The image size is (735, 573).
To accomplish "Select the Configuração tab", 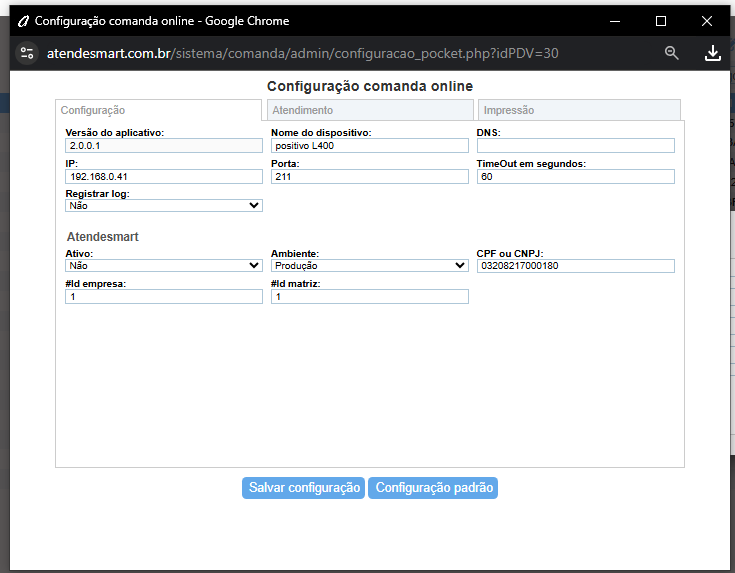I will pos(158,111).
